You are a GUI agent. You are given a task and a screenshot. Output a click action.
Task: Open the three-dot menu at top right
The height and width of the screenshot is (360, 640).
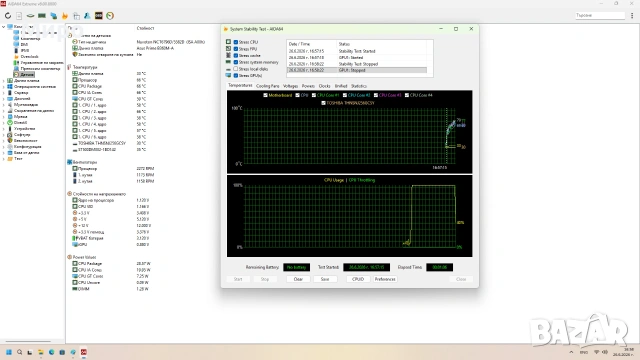632,16
